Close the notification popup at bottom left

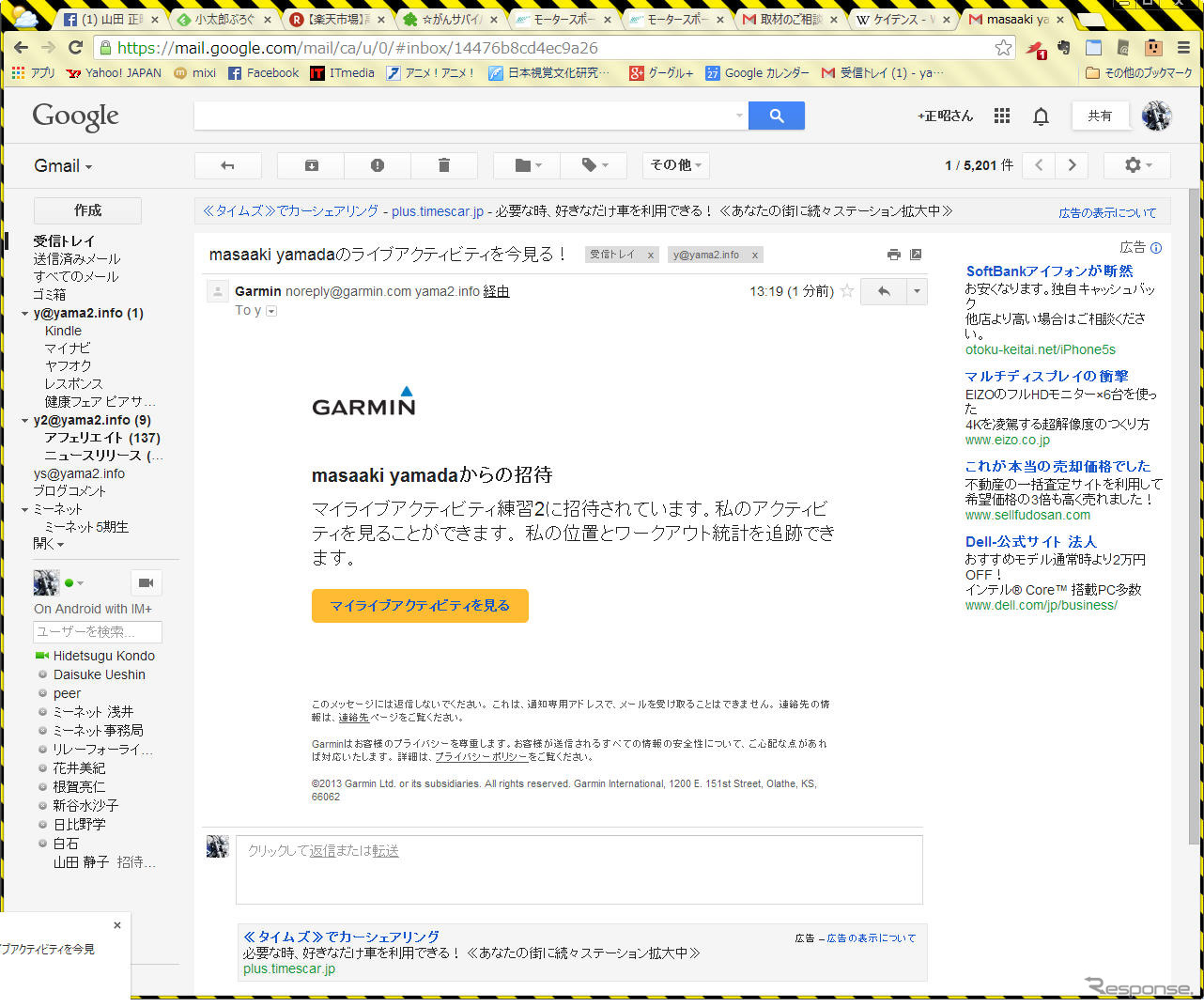(117, 925)
